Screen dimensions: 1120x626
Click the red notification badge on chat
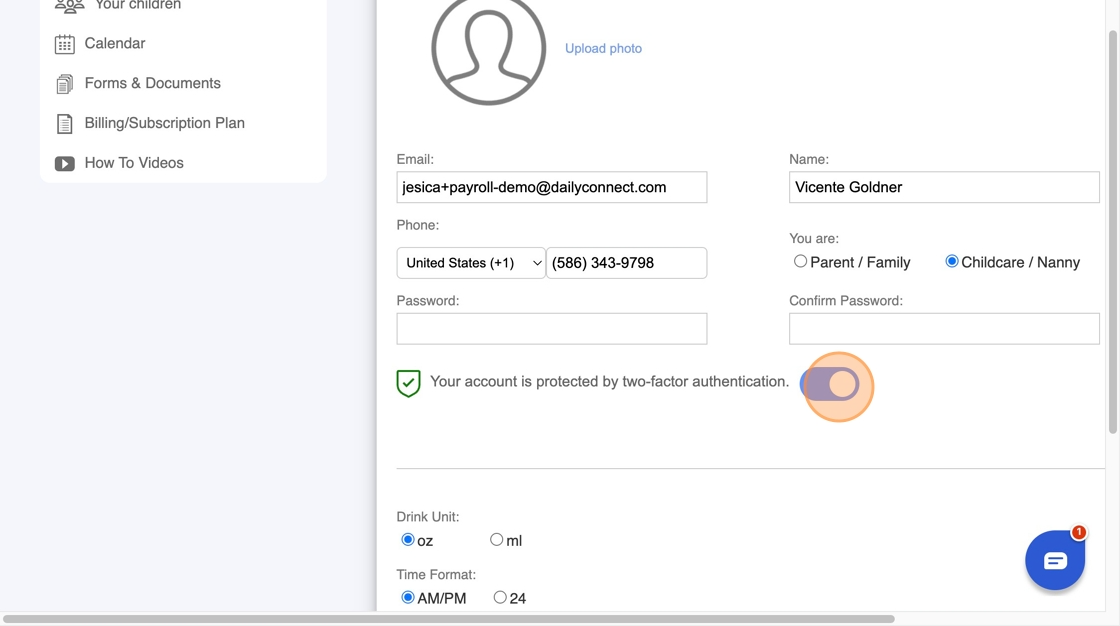pos(1079,532)
